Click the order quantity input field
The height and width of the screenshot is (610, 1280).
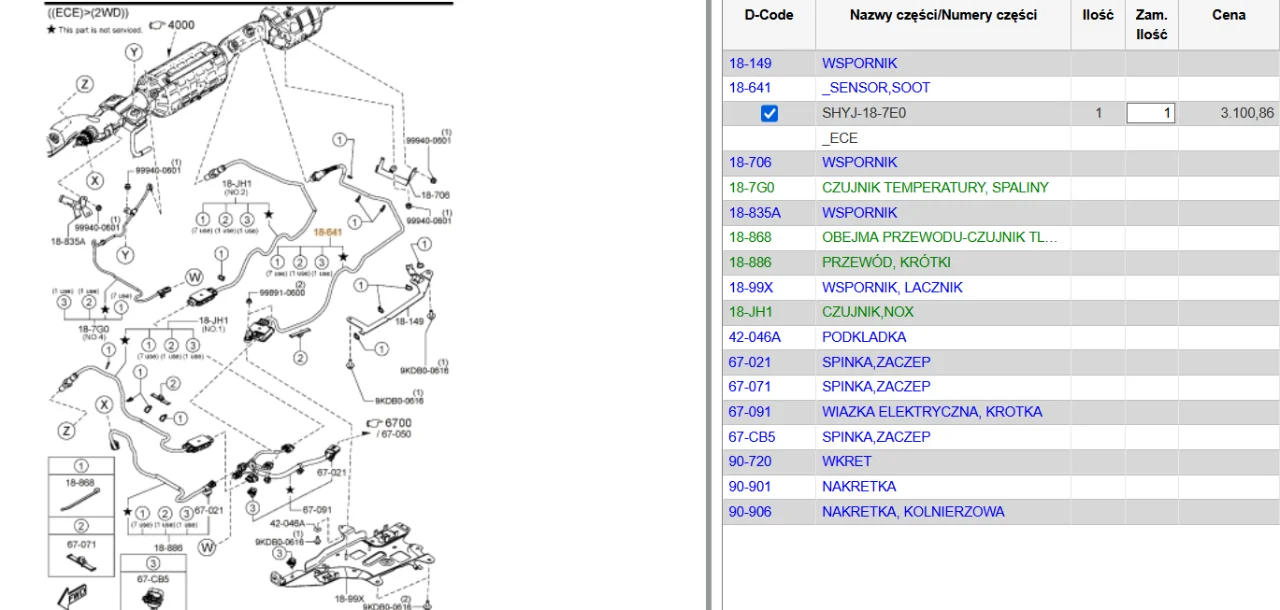coord(1150,113)
